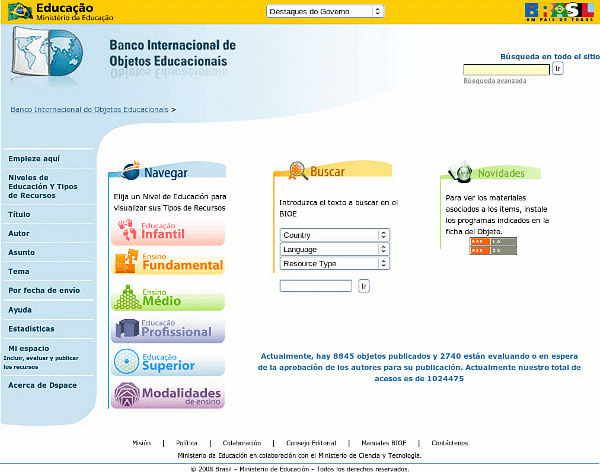The height and width of the screenshot is (472, 600).
Task: Click the Banco Internacional de Objetos Educacionais title
Action: pos(173,53)
